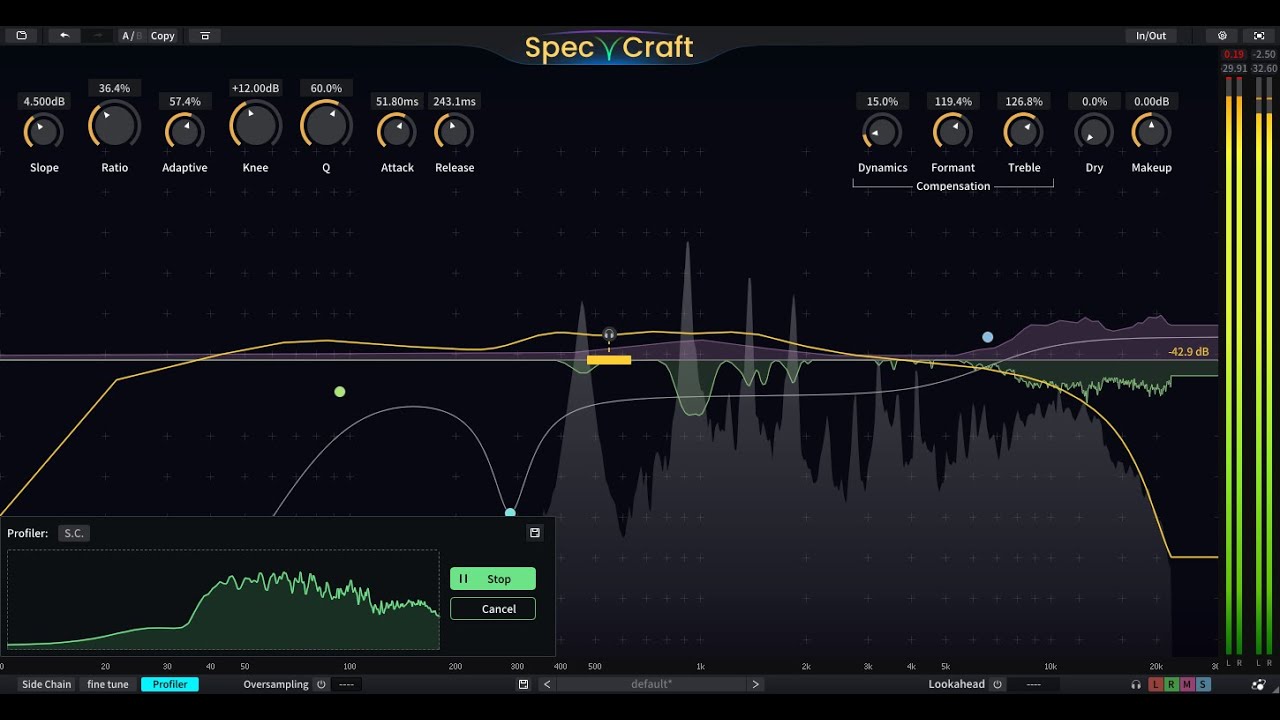Click the Slope knob
The width and height of the screenshot is (1280, 720).
pyautogui.click(x=44, y=131)
